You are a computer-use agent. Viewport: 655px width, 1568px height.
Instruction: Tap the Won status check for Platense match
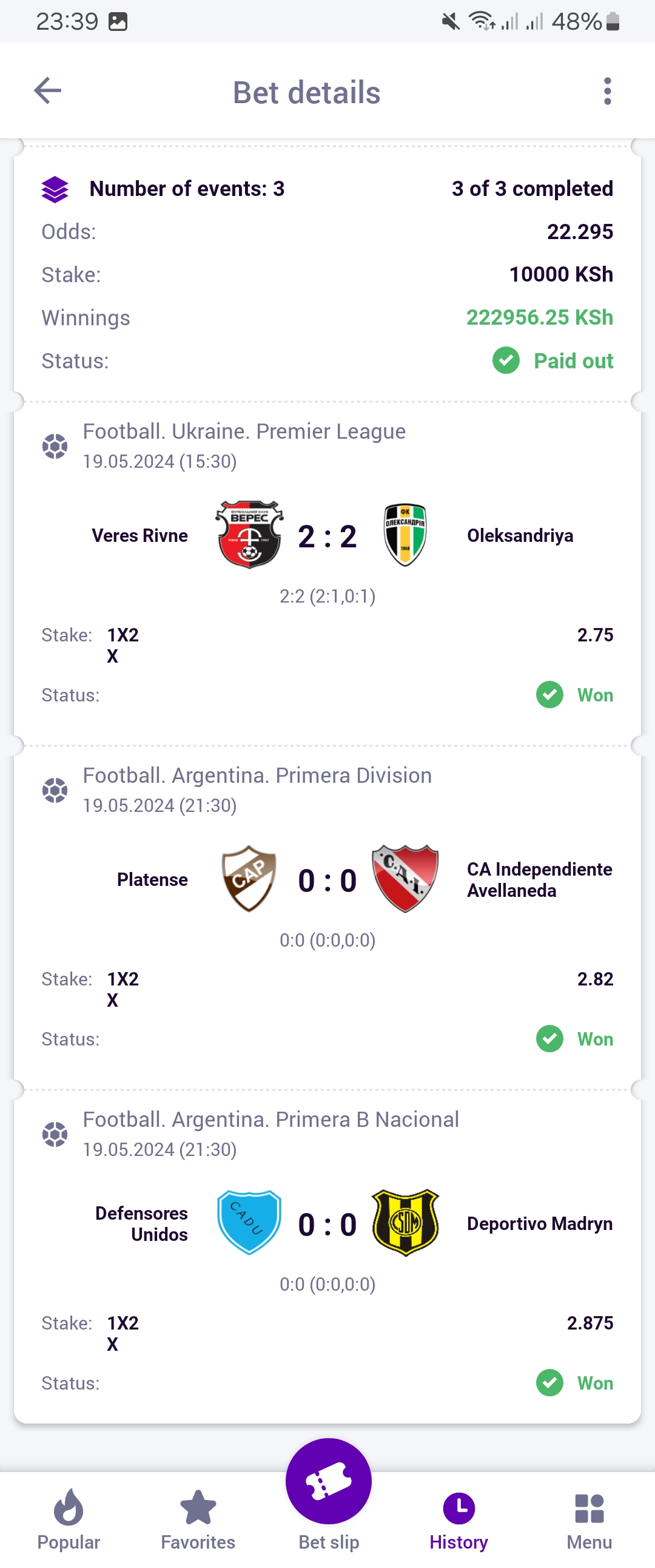tap(549, 1039)
